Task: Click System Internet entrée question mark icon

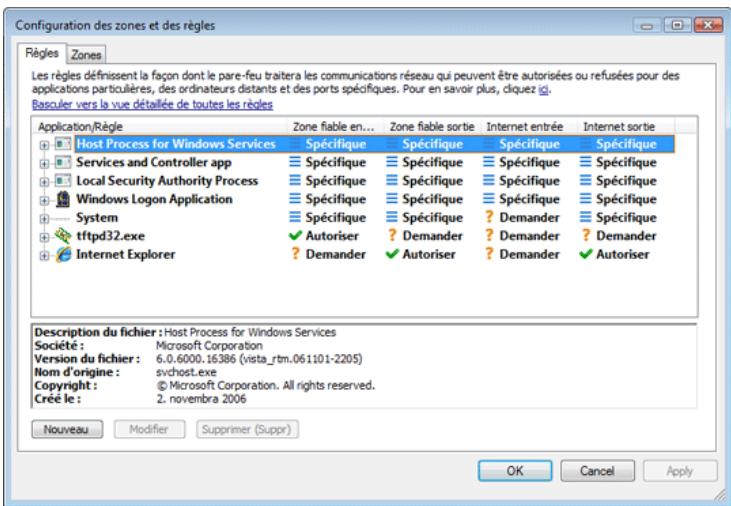Action: click(x=489, y=217)
